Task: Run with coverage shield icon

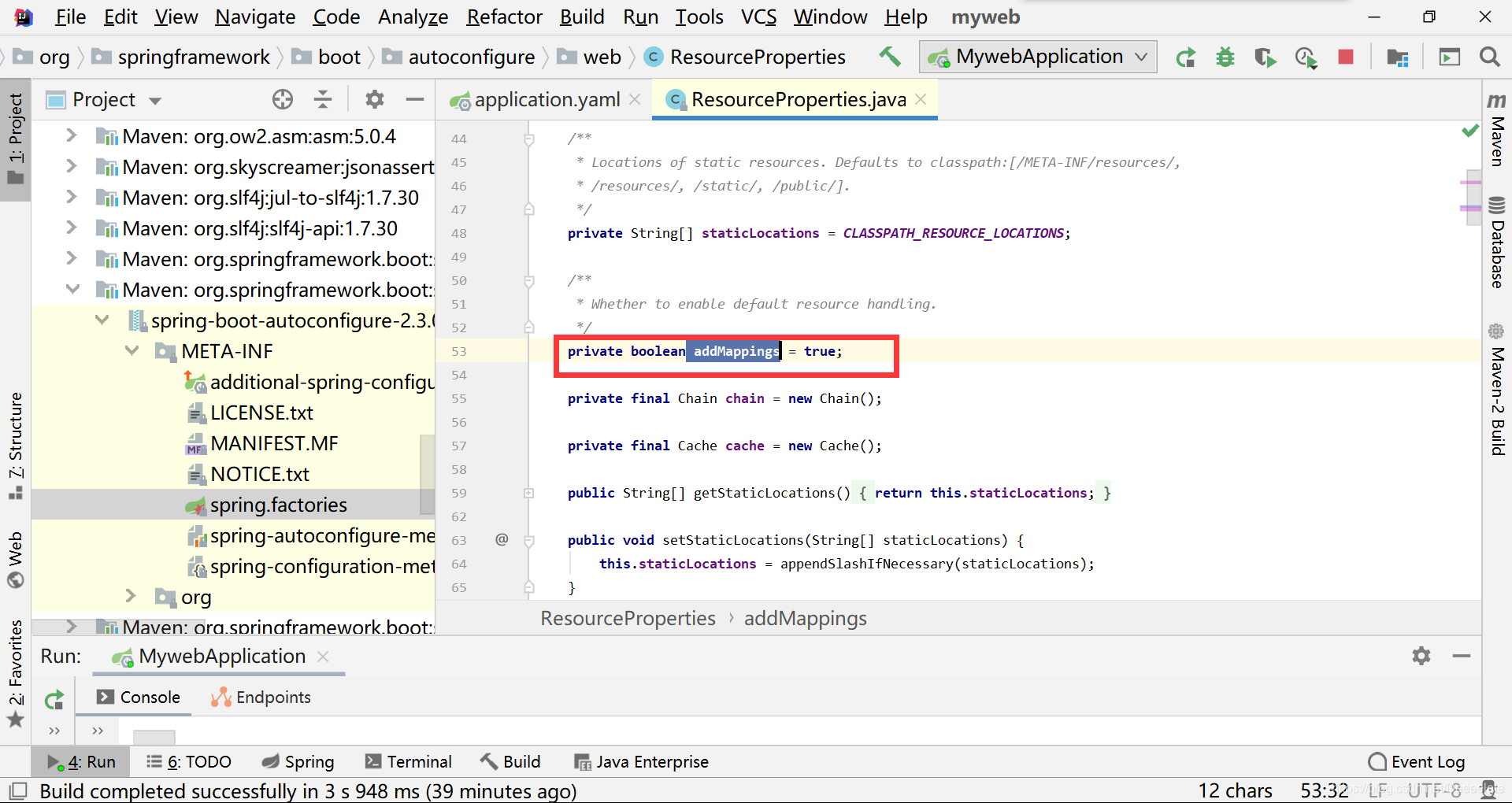Action: tap(1265, 57)
